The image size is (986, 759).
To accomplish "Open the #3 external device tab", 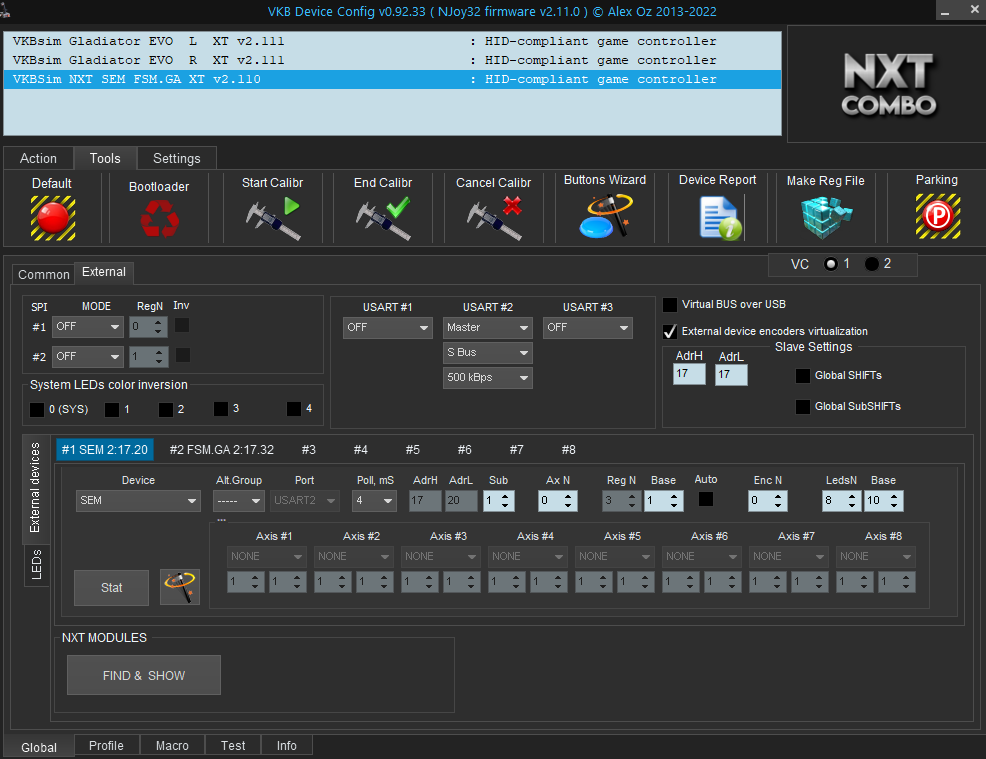I will coord(308,450).
